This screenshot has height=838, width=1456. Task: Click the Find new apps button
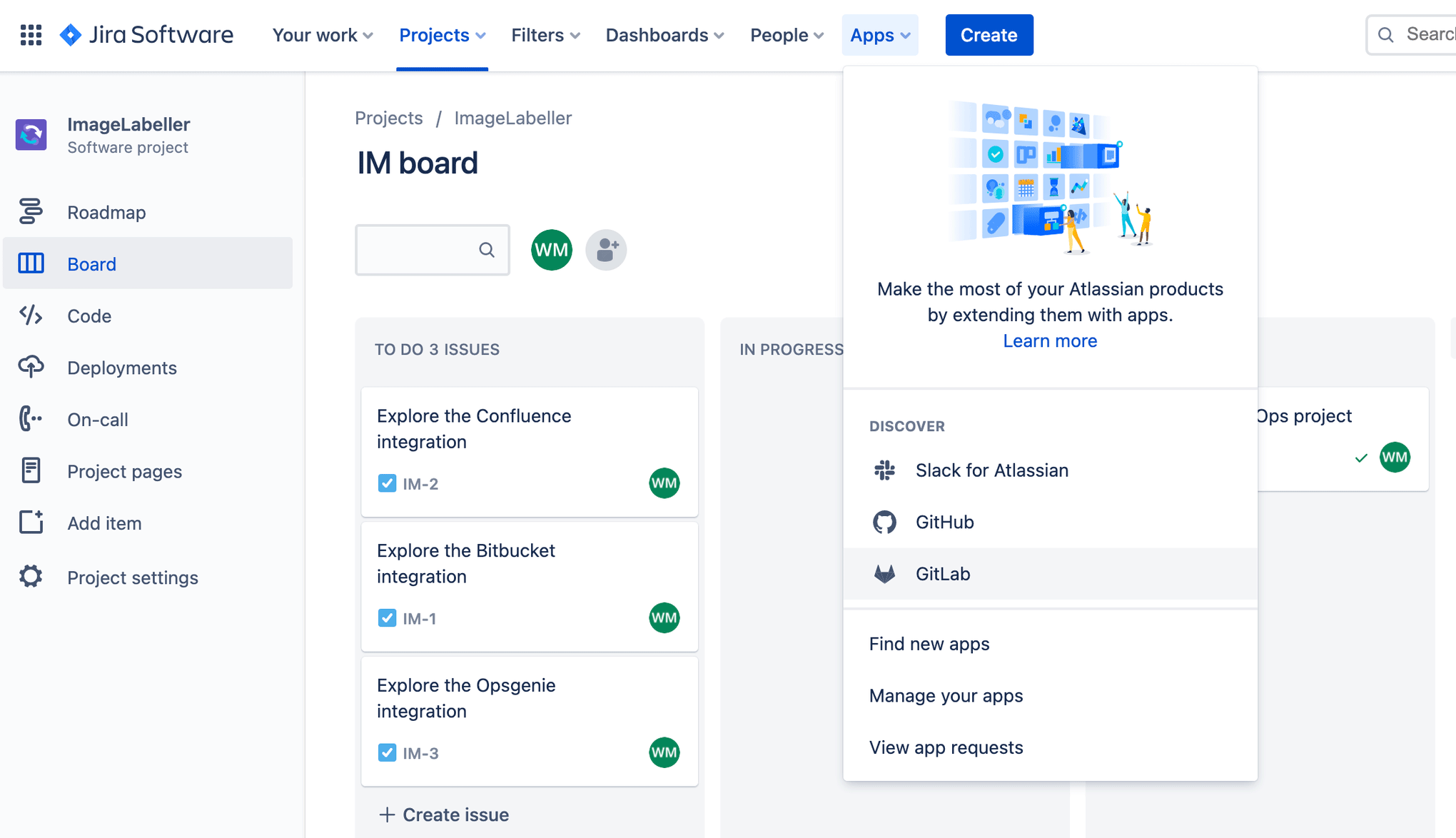929,644
